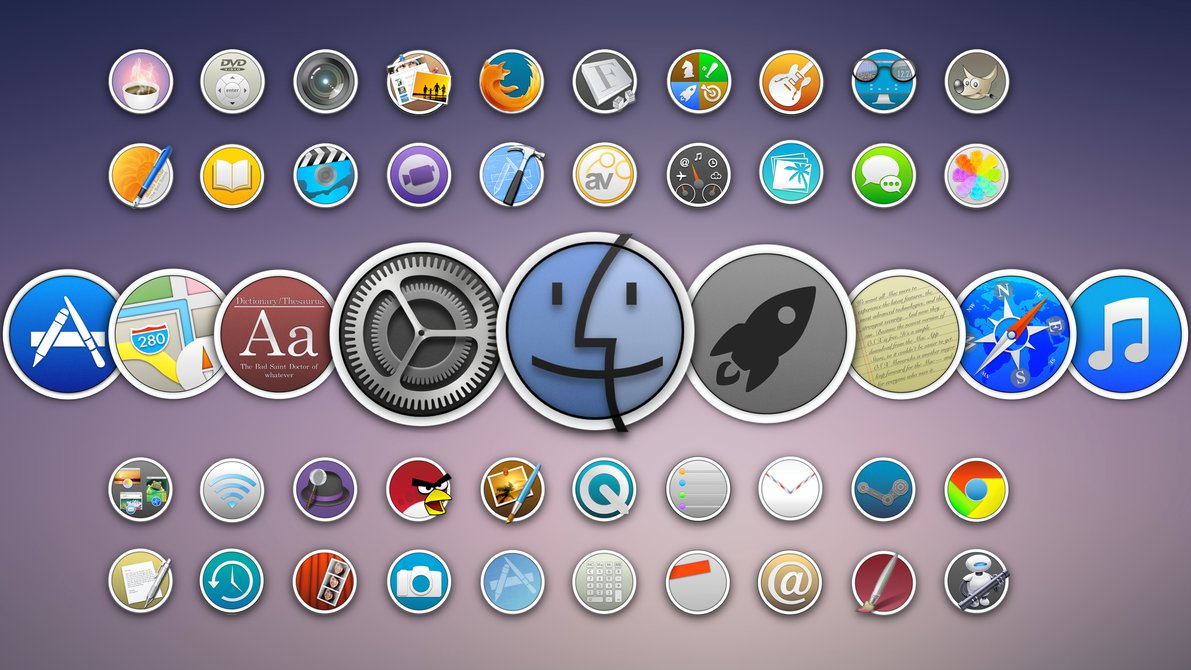
Task: Open the steaming coffee cup icon
Action: point(141,81)
